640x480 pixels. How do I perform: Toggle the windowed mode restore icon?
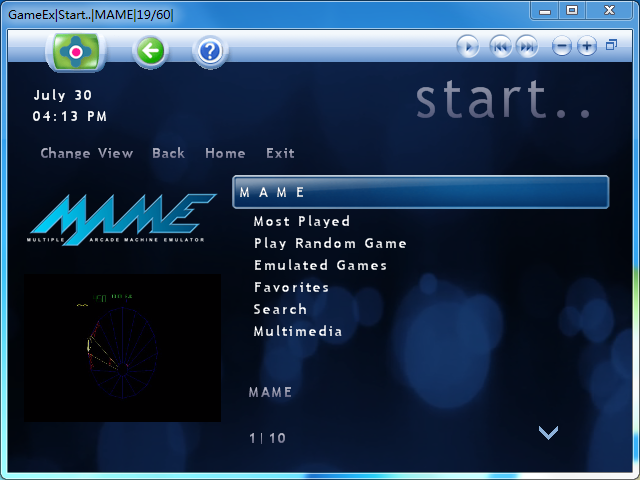point(611,44)
